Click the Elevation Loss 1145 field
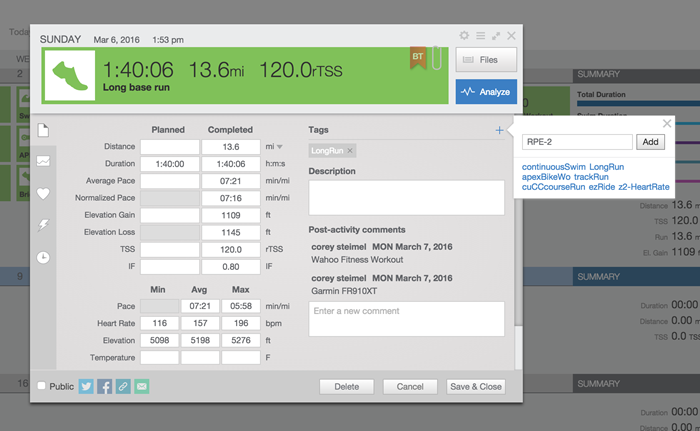 pyautogui.click(x=231, y=232)
